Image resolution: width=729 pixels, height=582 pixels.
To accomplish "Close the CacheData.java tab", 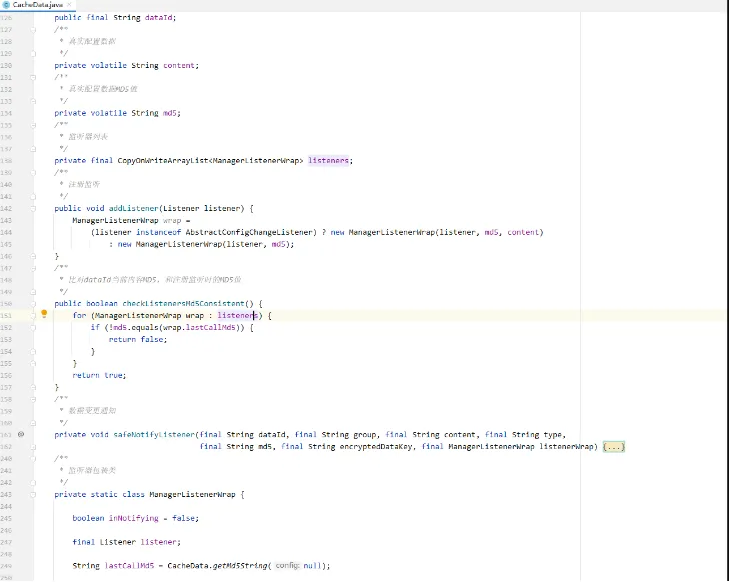I will point(69,5).
